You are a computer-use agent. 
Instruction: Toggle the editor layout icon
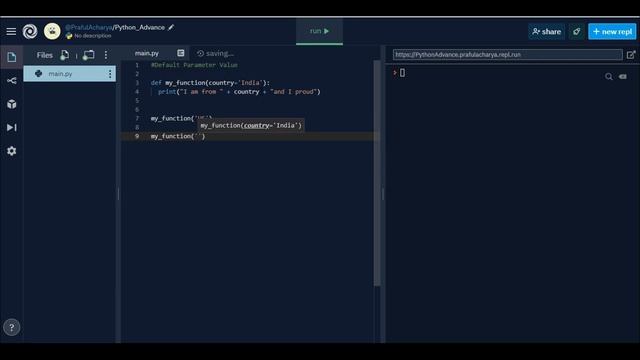(181, 53)
